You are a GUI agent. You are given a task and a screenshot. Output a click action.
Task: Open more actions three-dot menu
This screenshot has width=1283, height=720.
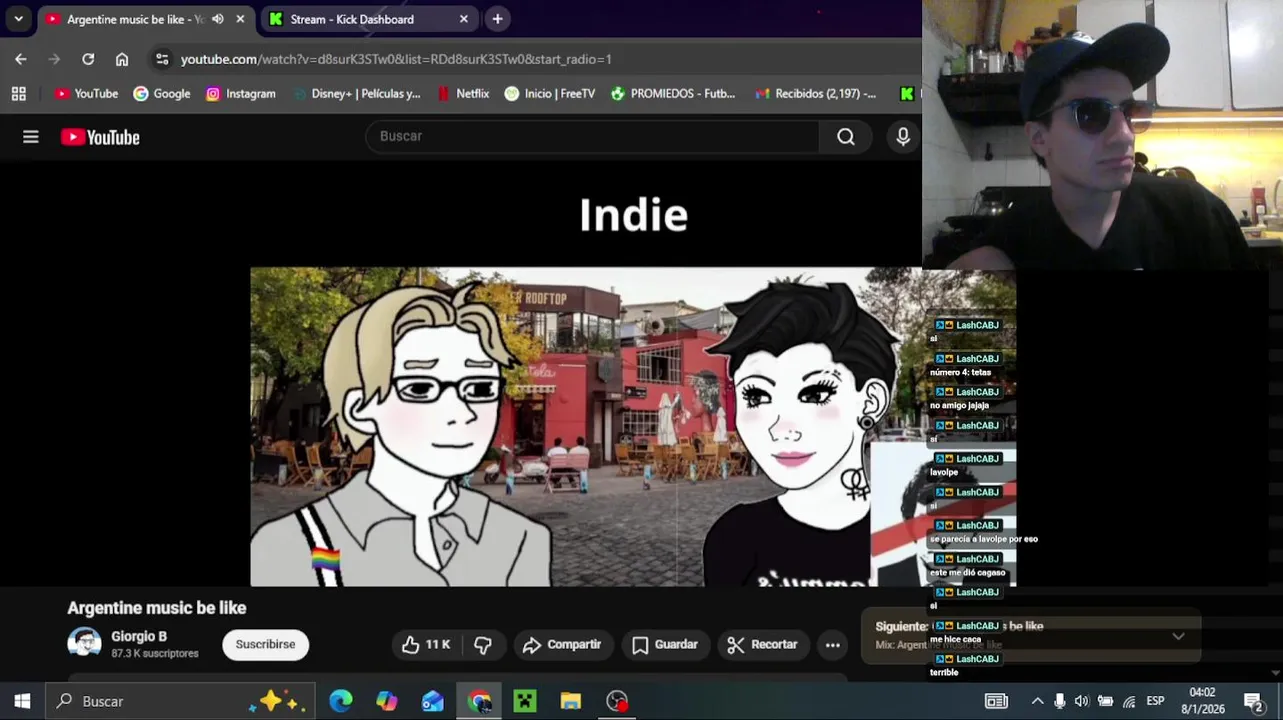click(832, 645)
